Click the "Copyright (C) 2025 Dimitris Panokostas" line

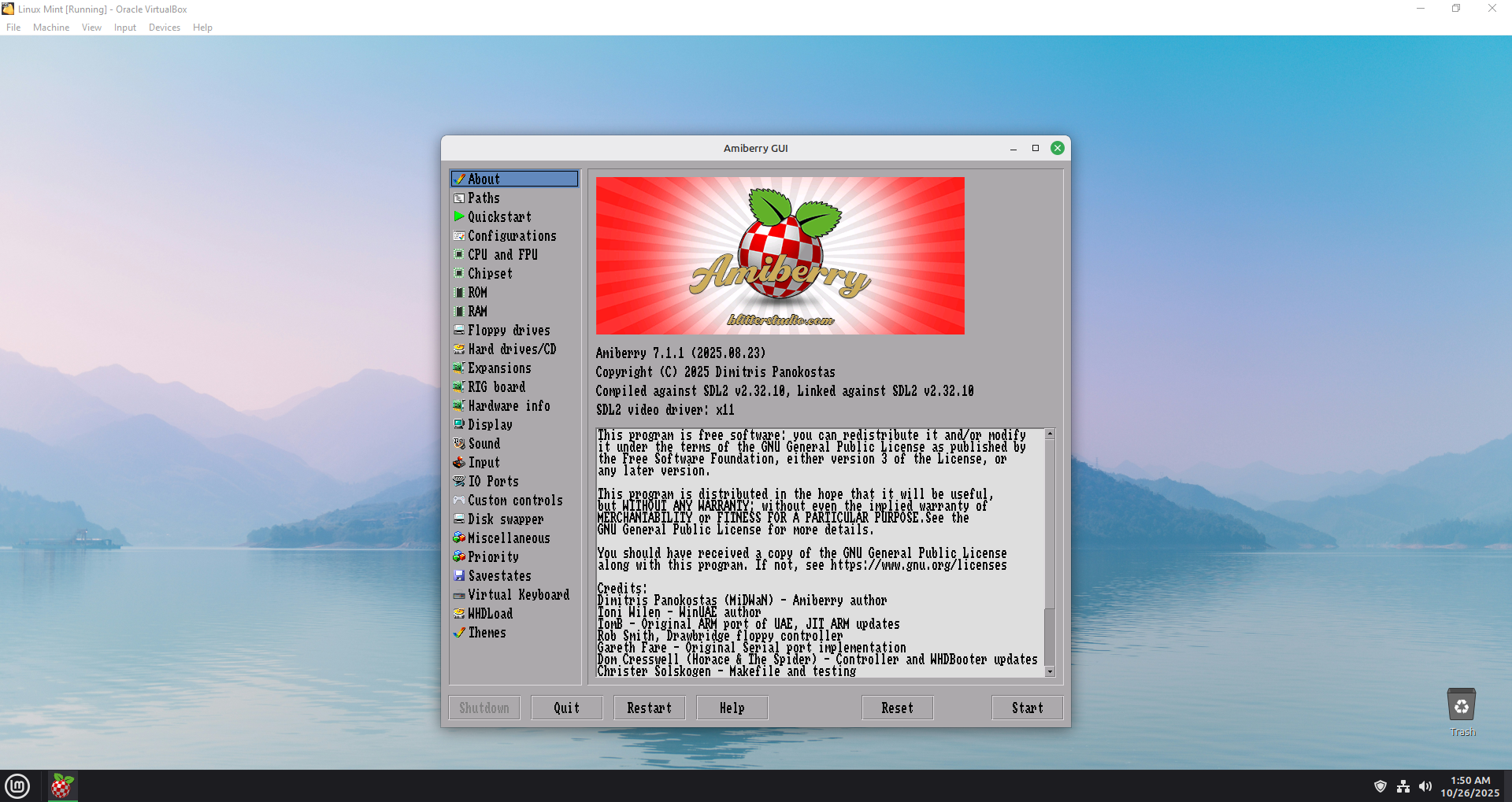[715, 372]
